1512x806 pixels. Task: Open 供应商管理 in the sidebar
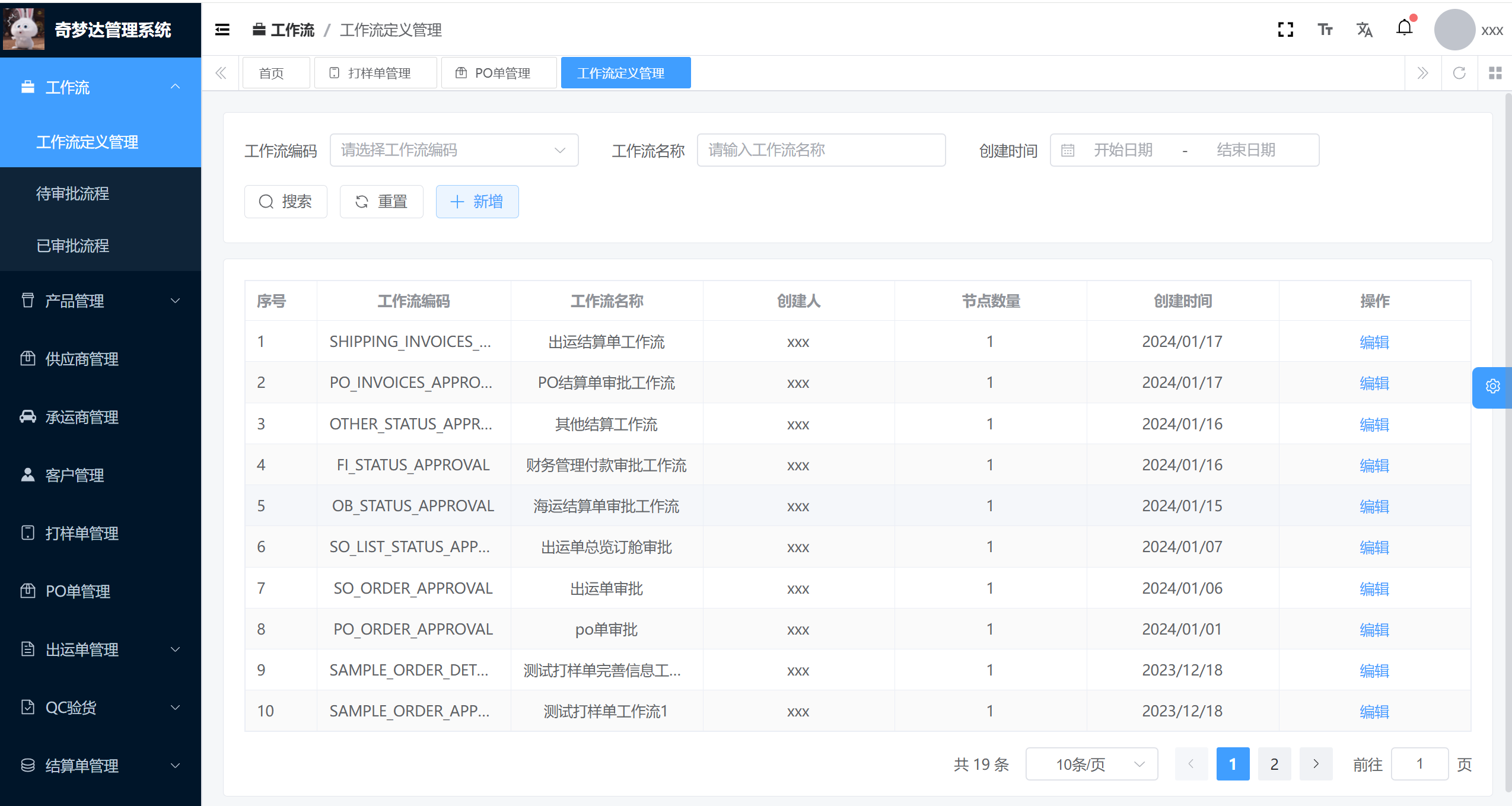click(100, 359)
